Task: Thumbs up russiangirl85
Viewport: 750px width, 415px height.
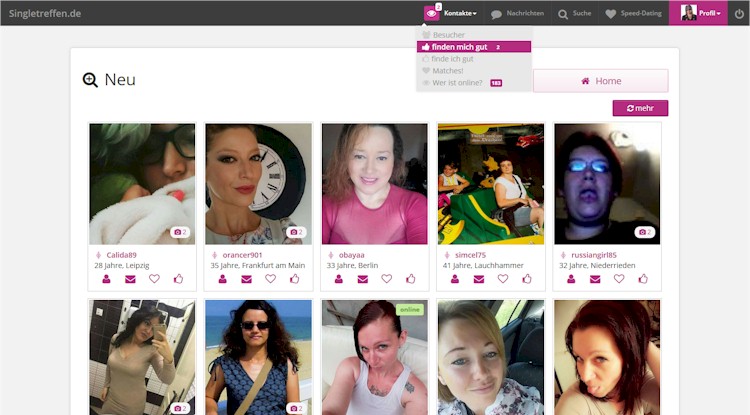Action: tap(643, 279)
